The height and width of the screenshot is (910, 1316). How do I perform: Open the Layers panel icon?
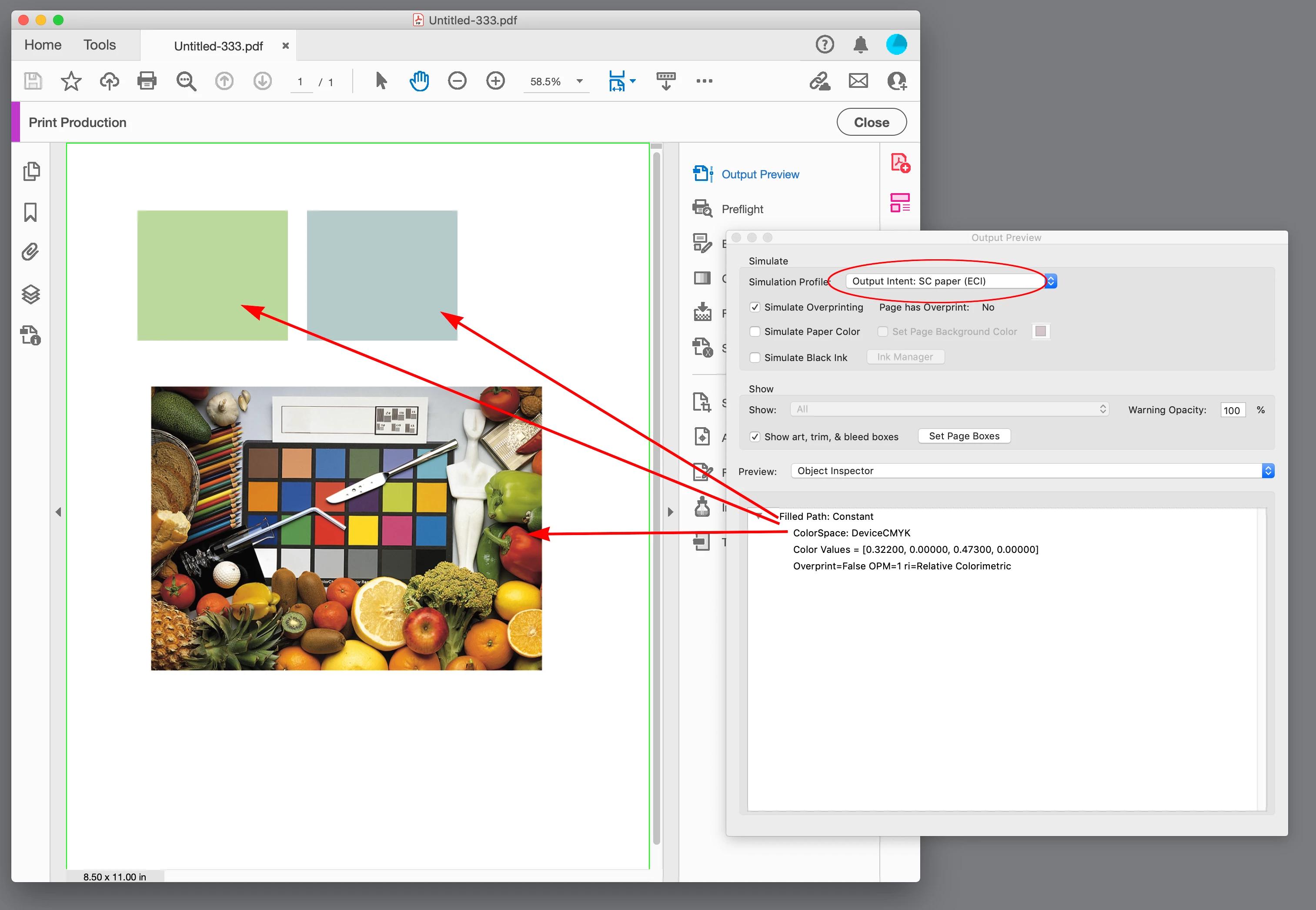pos(31,294)
